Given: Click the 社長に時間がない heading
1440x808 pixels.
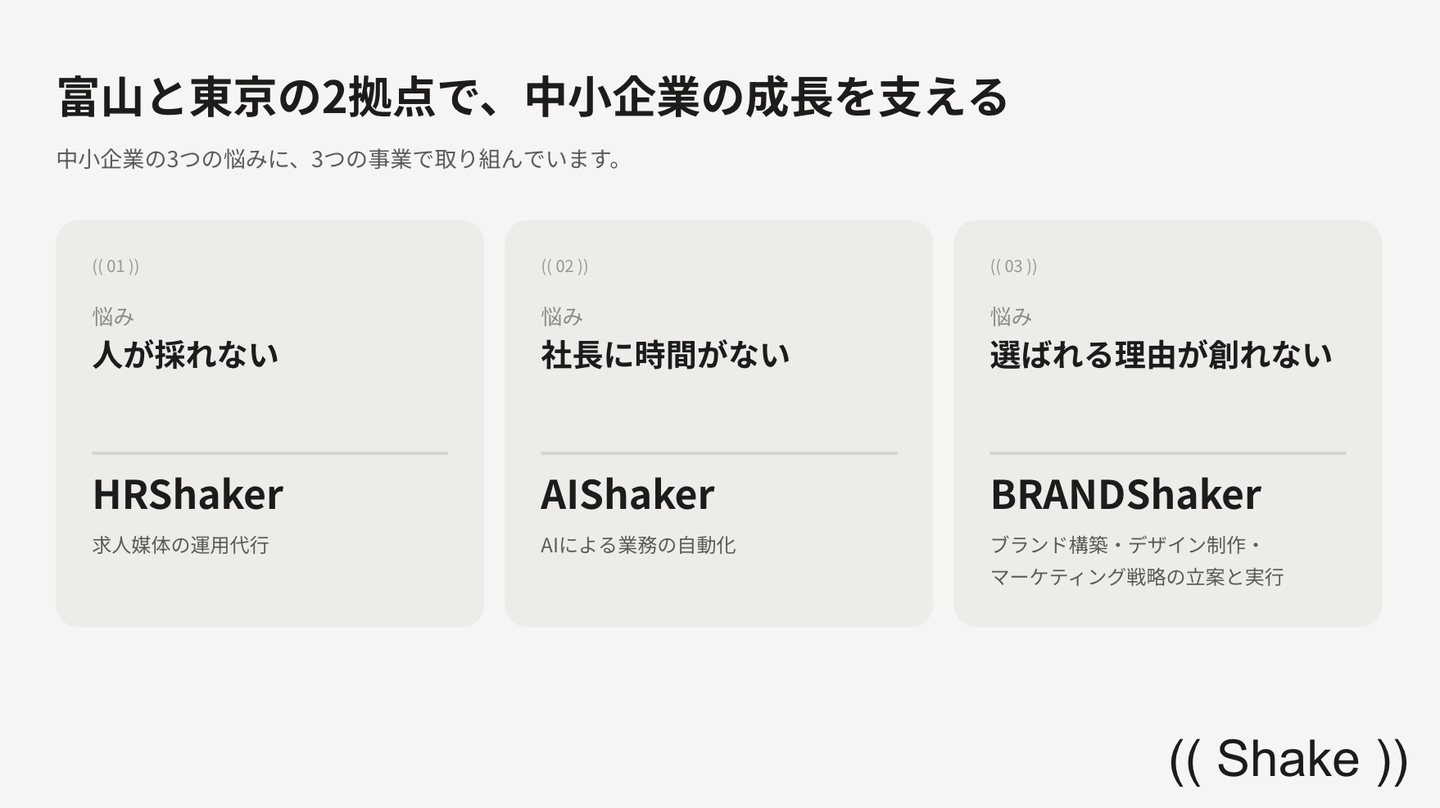Looking at the screenshot, I should [x=665, y=354].
